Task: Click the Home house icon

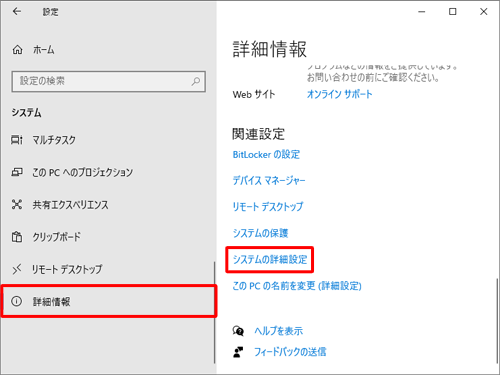Action: (x=17, y=50)
